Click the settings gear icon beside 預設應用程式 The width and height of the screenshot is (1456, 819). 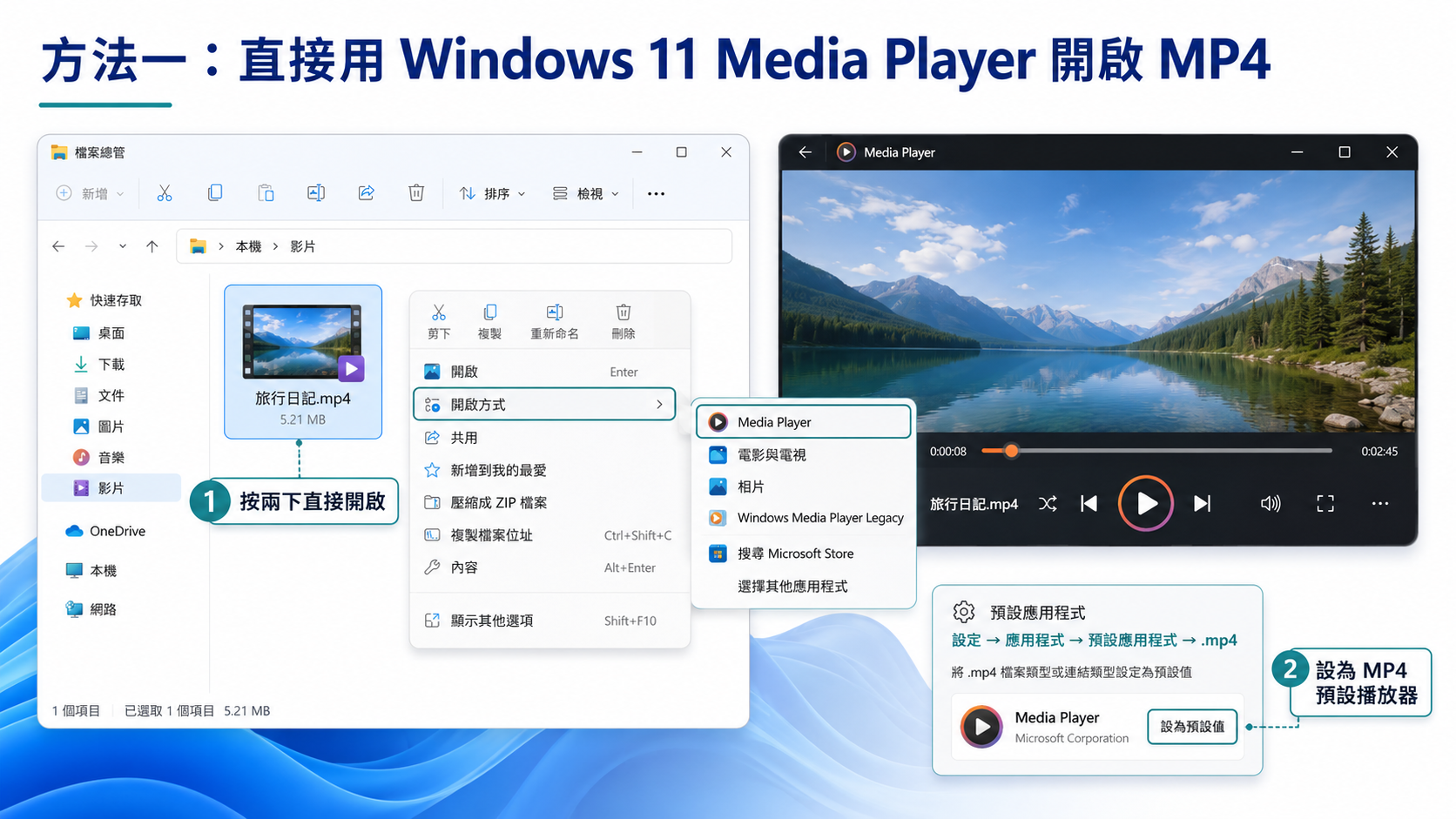(964, 612)
